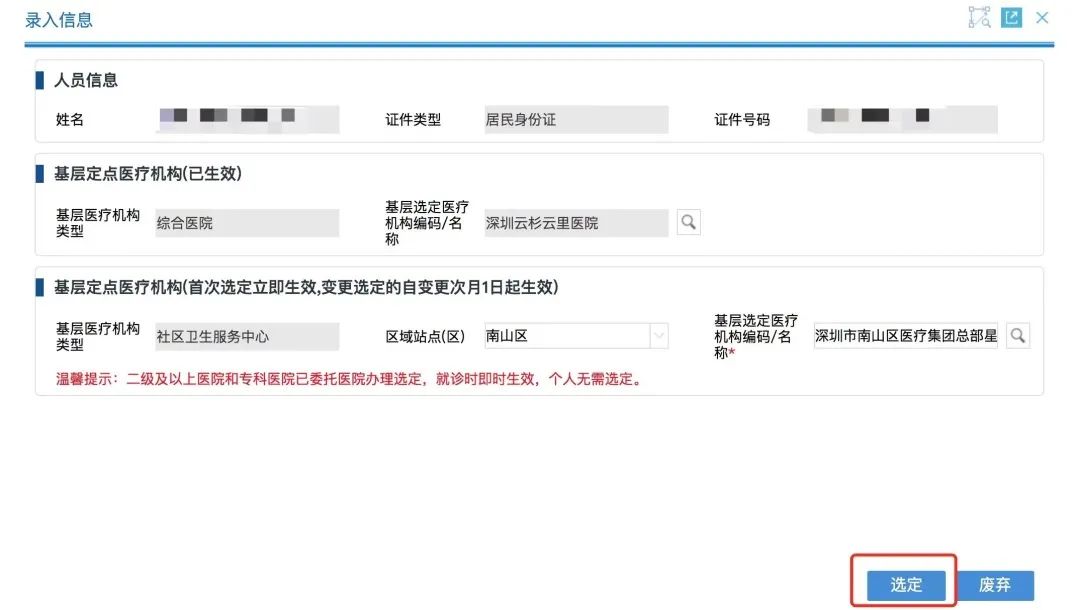This screenshot has width=1080, height=610.
Task: Select the 人员信息 section header
Action: 85,80
